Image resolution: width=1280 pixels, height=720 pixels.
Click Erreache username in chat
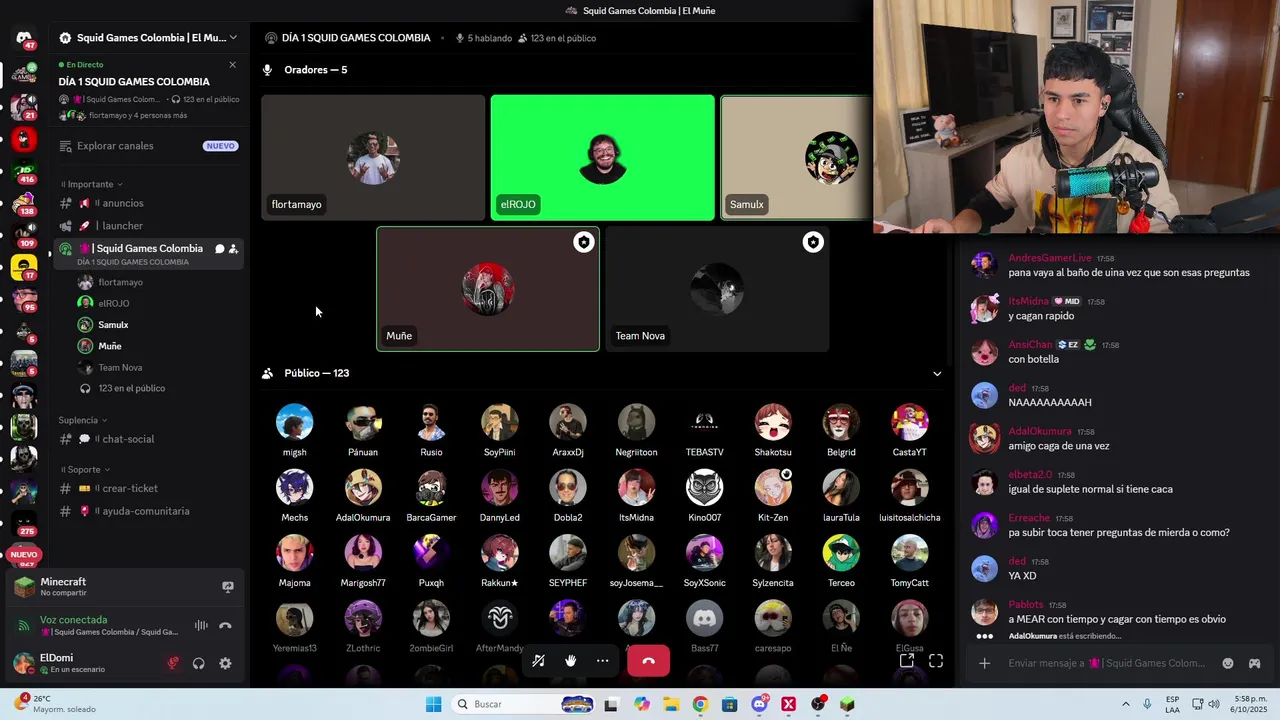pyautogui.click(x=1029, y=518)
